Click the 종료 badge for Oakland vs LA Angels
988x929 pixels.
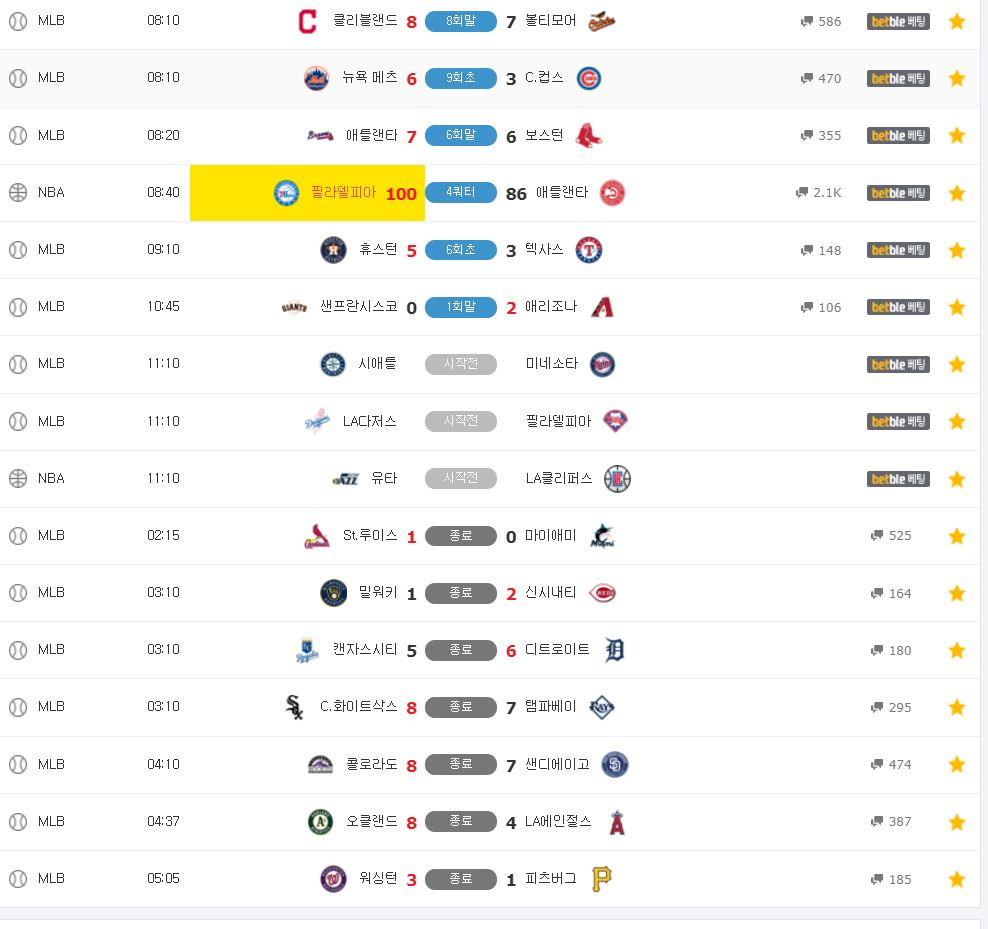click(x=461, y=821)
